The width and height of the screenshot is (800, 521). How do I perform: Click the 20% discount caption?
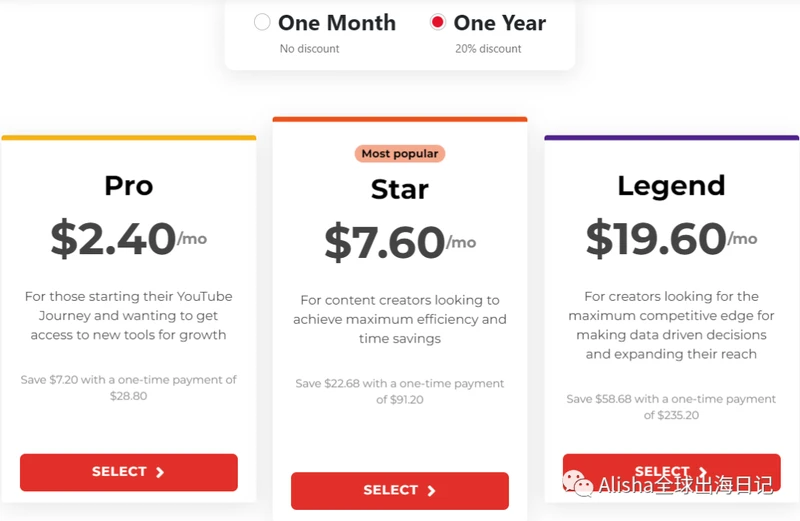488,48
